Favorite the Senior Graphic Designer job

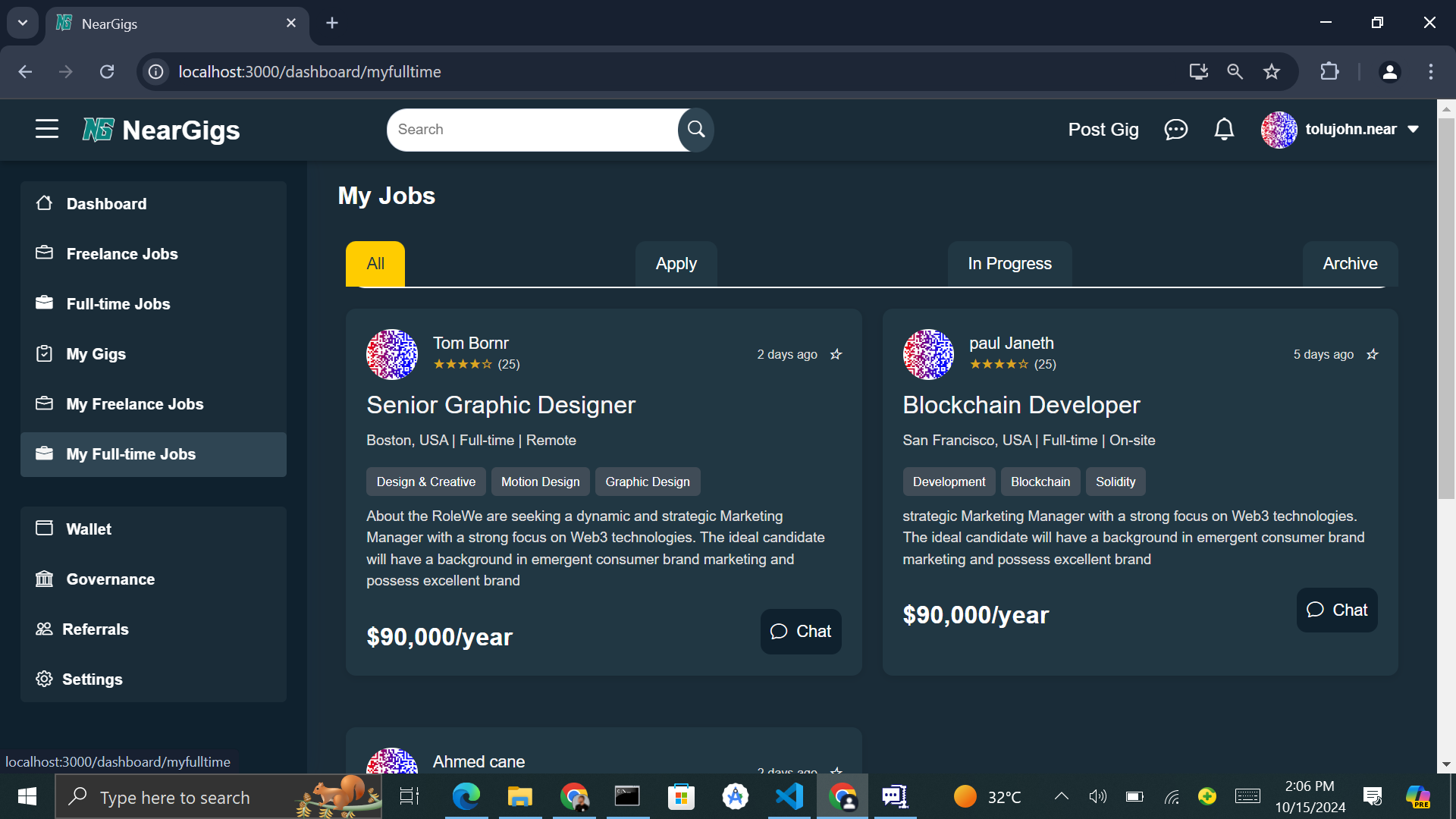tap(836, 354)
